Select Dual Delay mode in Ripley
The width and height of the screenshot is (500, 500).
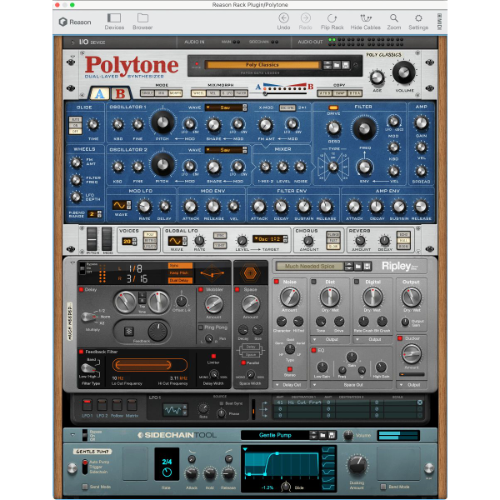(x=180, y=280)
